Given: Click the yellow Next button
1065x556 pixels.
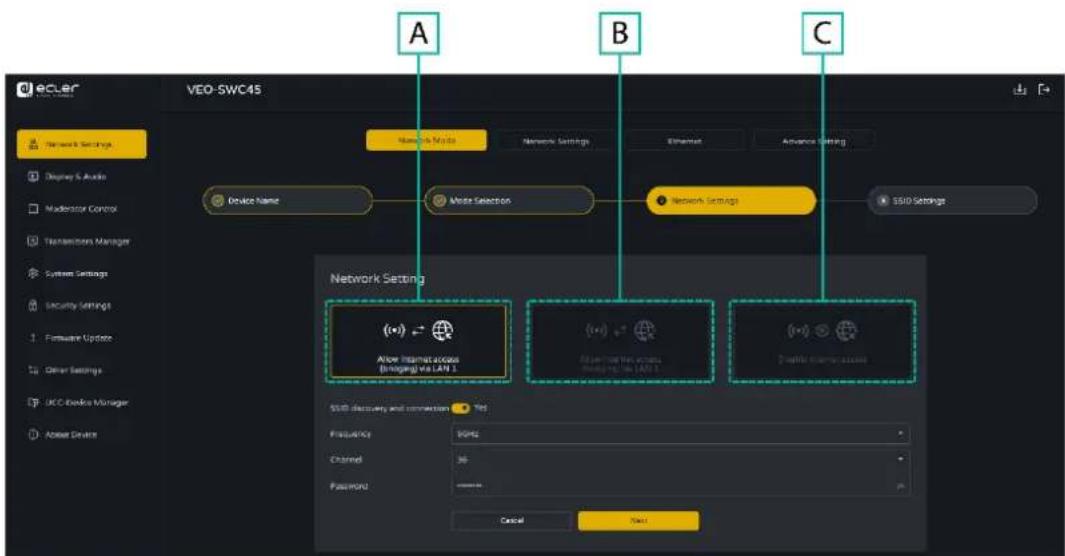Looking at the screenshot, I should point(638,521).
